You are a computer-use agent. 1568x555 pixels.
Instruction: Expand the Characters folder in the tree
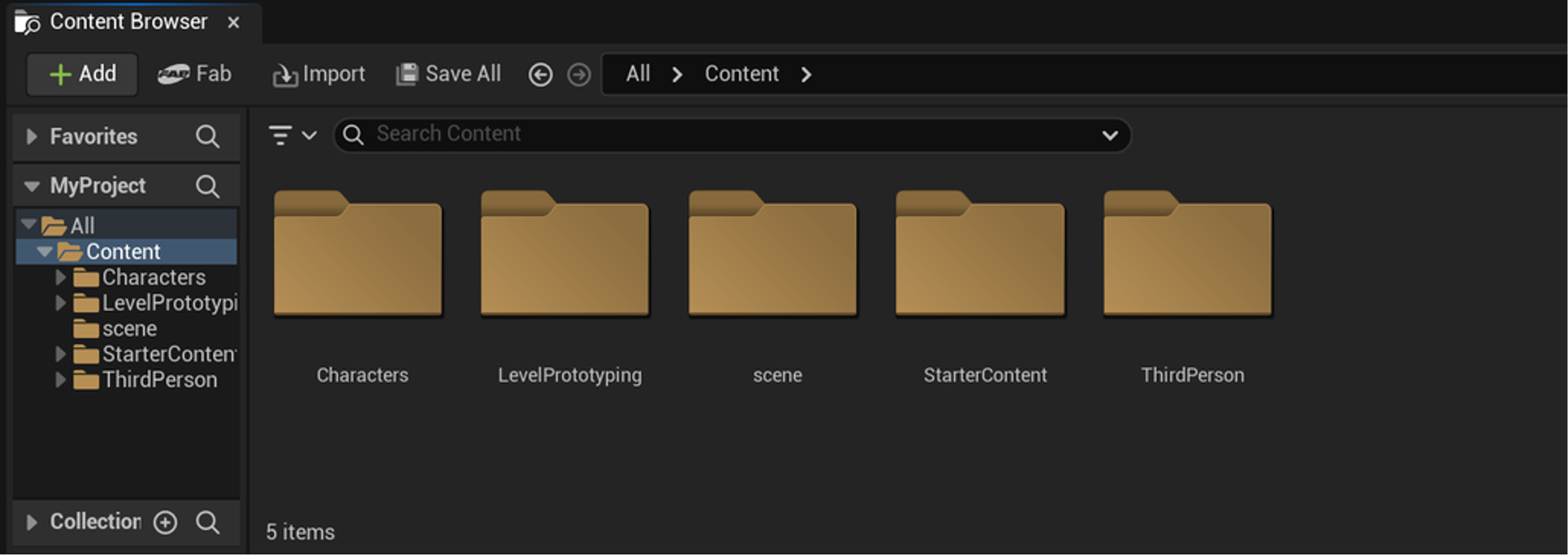(x=60, y=277)
